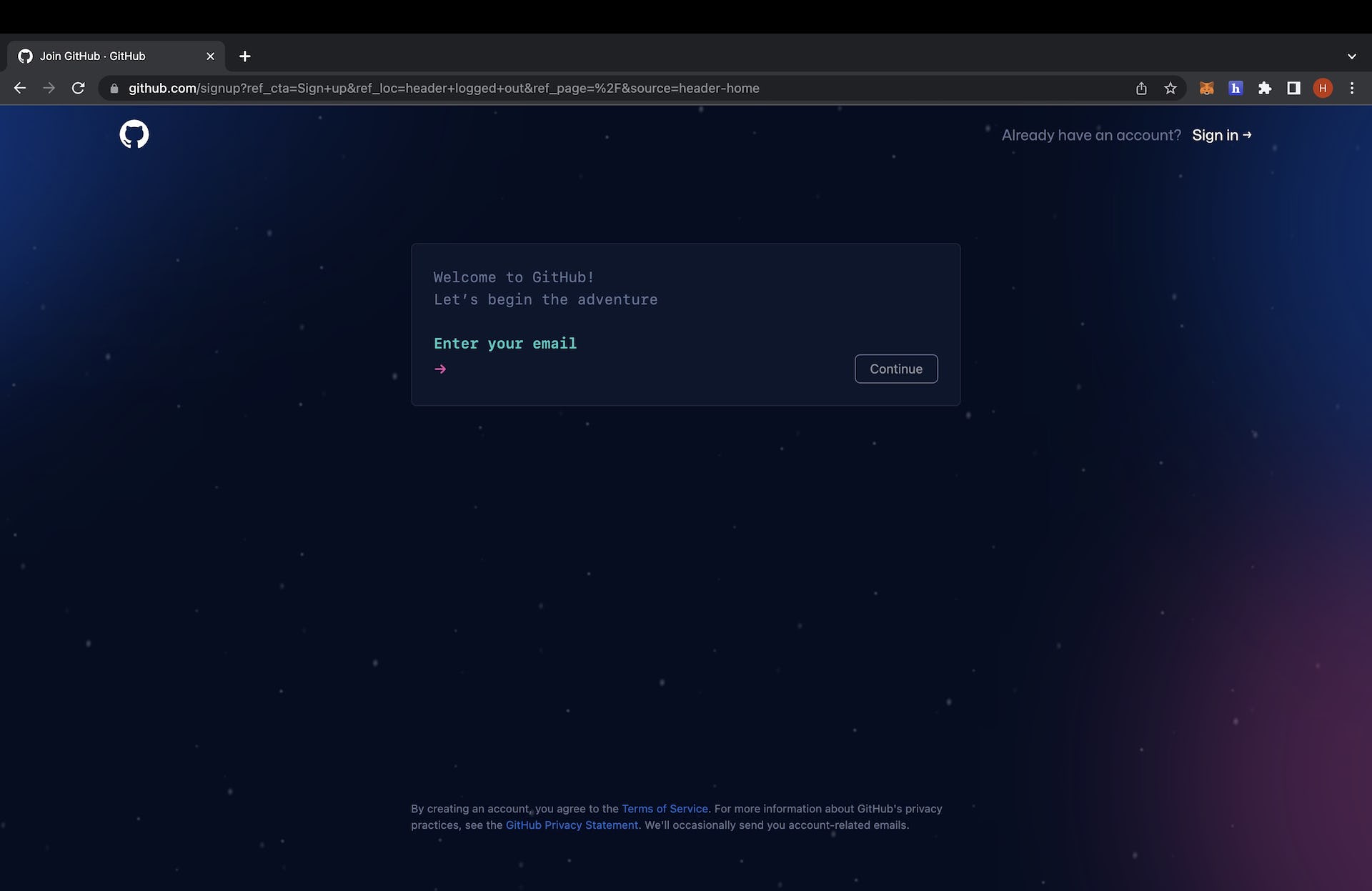Open the Extensions puzzle menu

(1265, 88)
